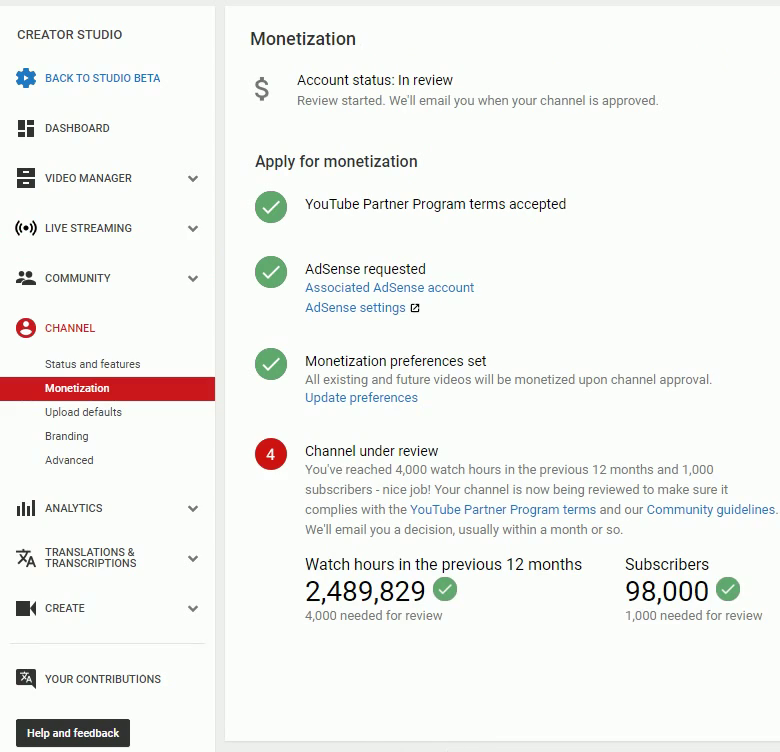Go to Dashboard
This screenshot has width=780, height=752.
point(77,128)
